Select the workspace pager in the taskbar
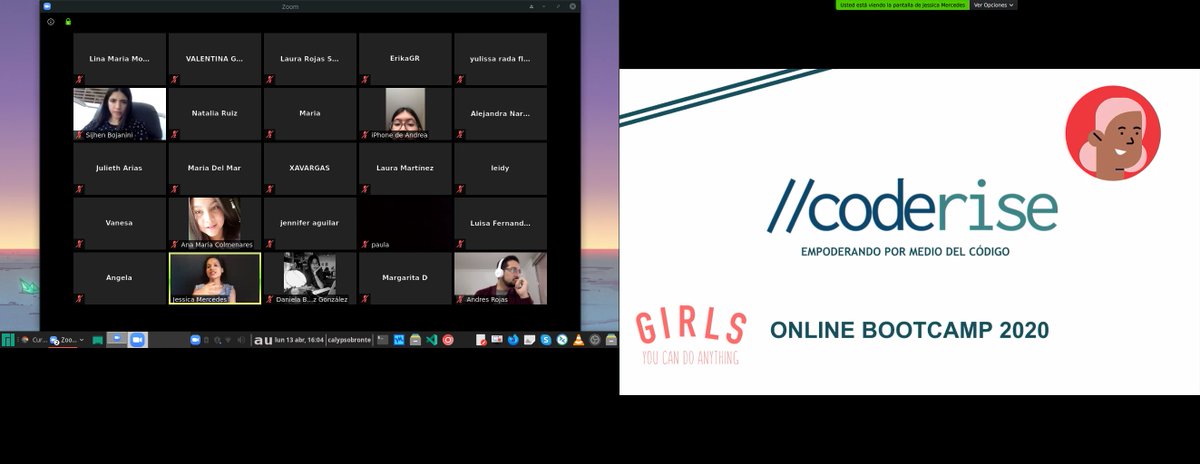1200x464 pixels. (x=117, y=340)
